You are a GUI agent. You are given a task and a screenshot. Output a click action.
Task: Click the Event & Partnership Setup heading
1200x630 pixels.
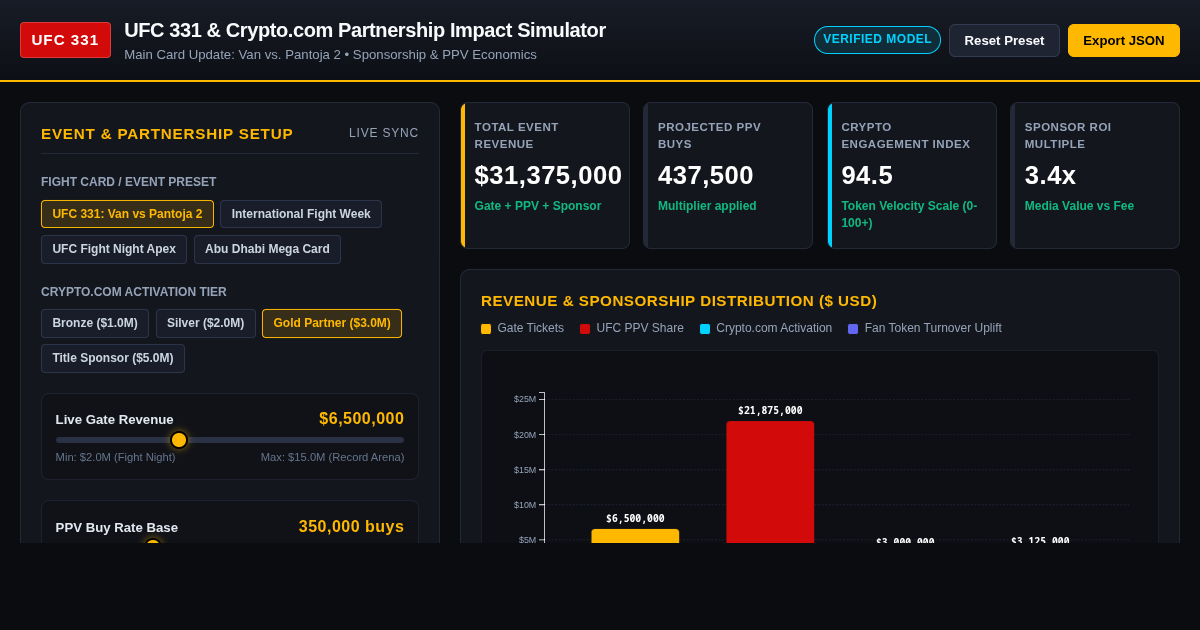click(167, 133)
